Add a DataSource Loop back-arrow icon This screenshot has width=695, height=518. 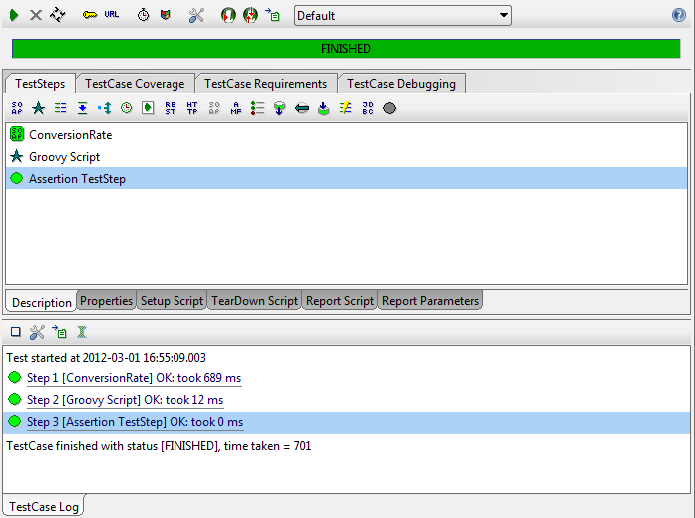(x=301, y=108)
